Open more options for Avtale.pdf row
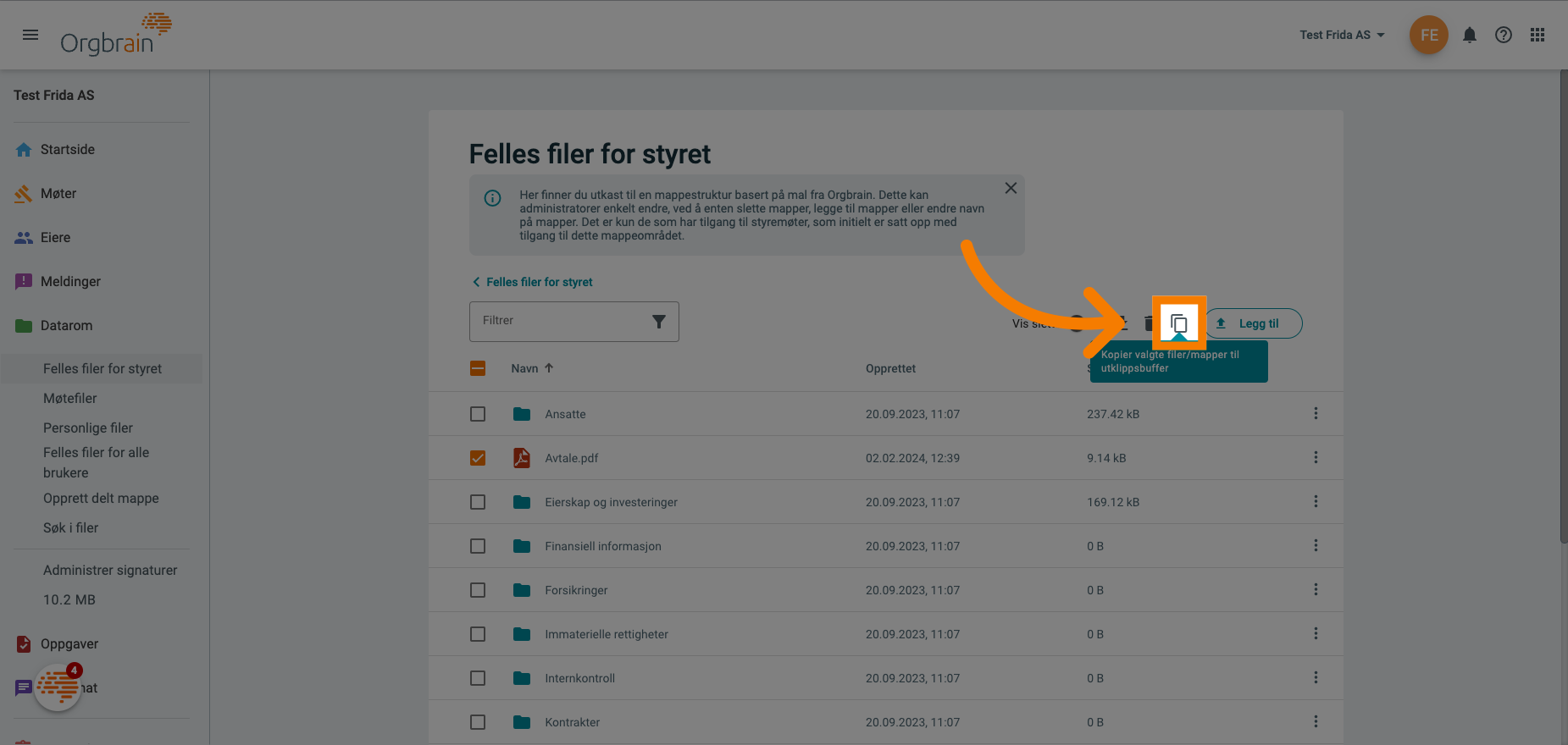The width and height of the screenshot is (1568, 745). point(1316,457)
